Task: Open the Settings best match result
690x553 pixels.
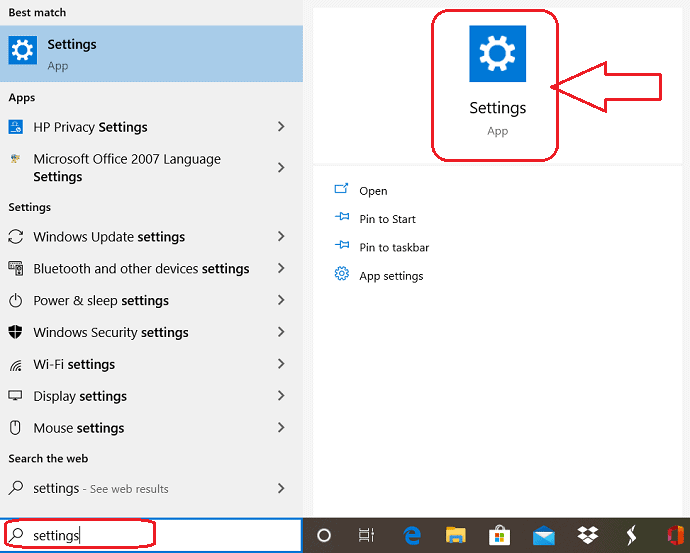Action: click(151, 54)
